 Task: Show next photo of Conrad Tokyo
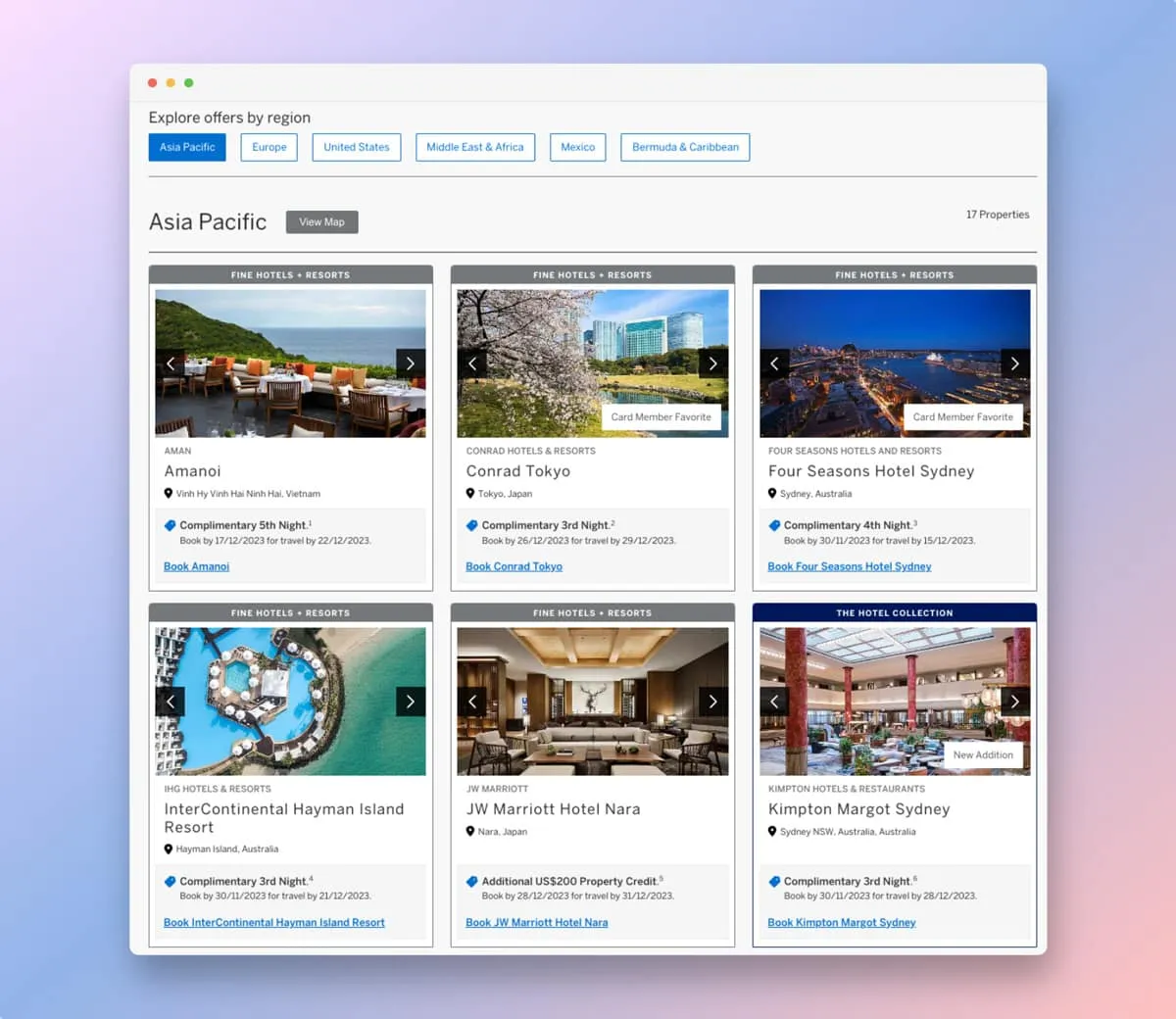point(713,364)
